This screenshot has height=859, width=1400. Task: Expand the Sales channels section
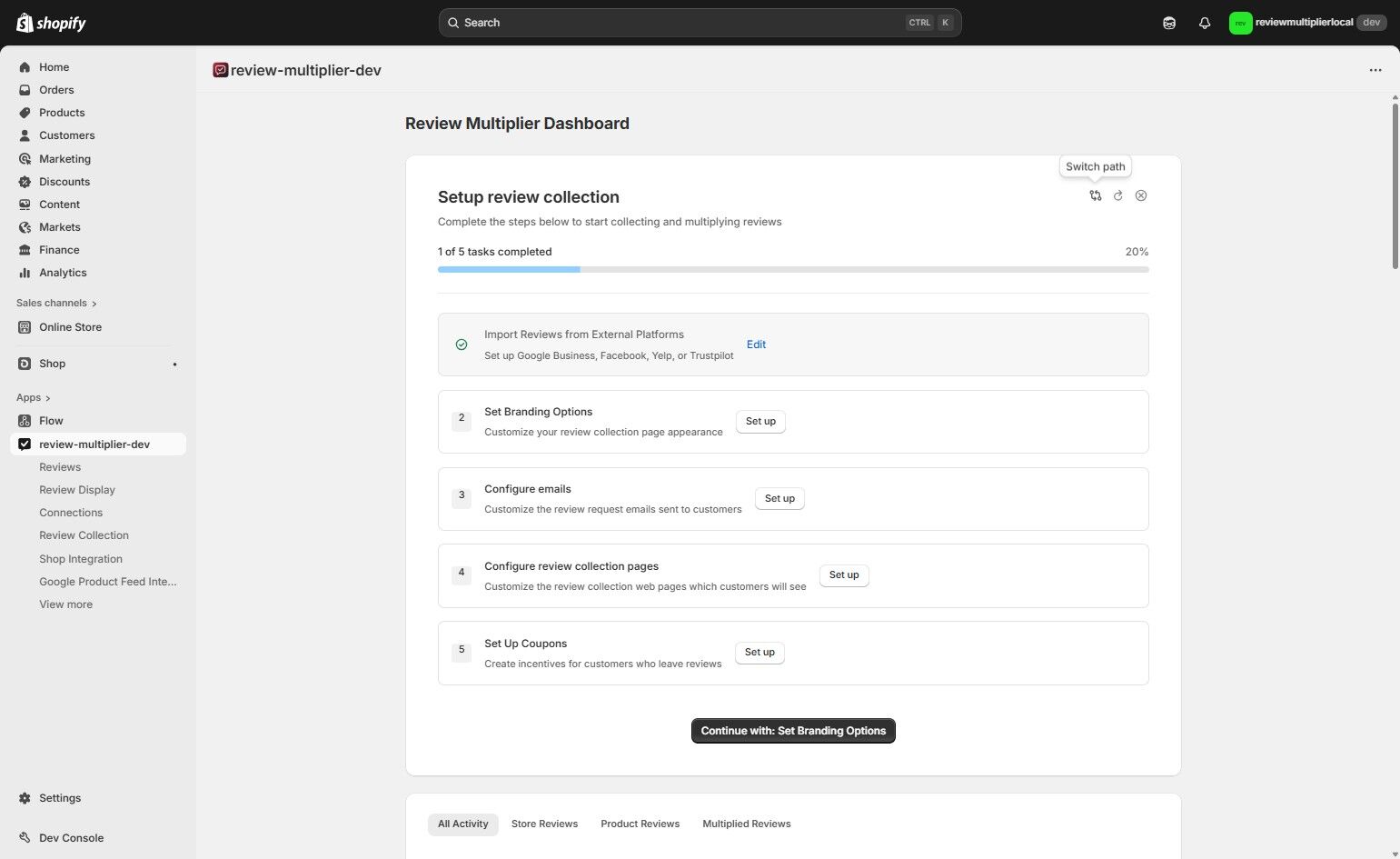(x=55, y=303)
